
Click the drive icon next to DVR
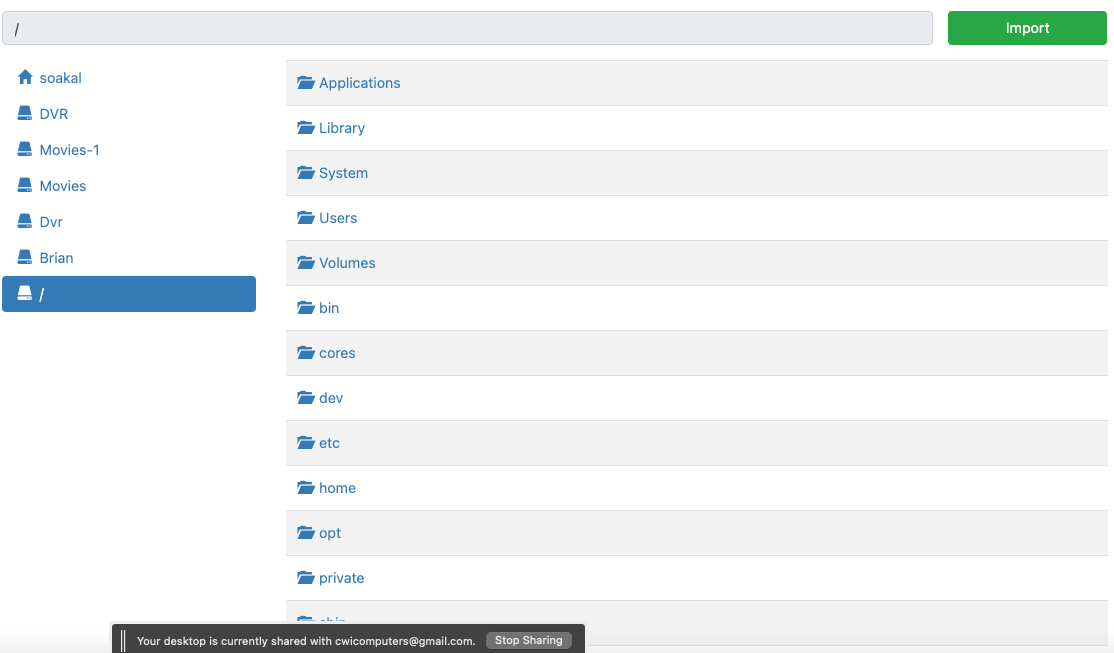pyautogui.click(x=25, y=114)
